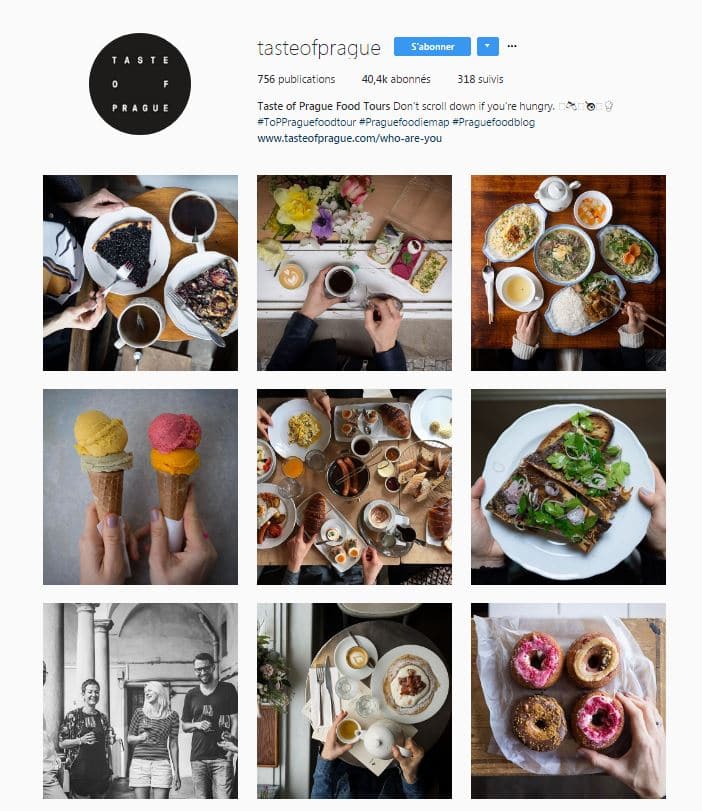This screenshot has width=702, height=811.
Task: Open the flowers and coffee table post
Action: (x=354, y=273)
